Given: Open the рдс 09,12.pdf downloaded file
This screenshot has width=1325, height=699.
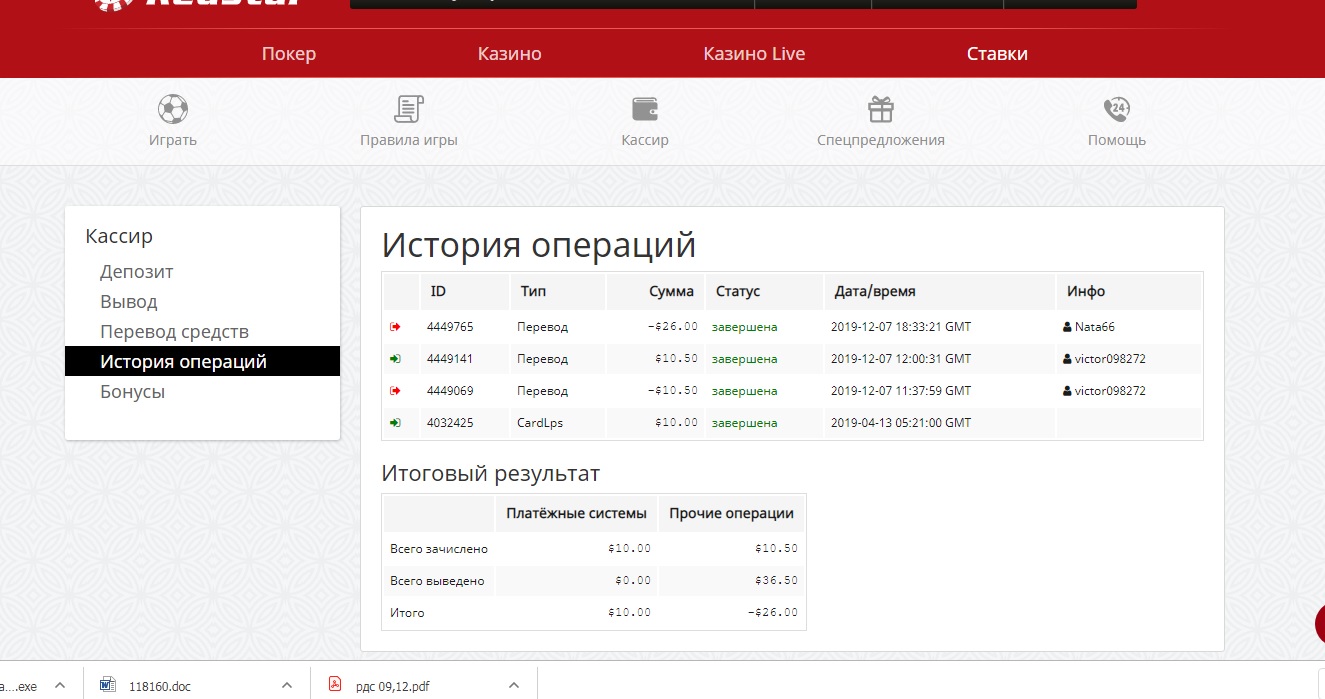Looking at the screenshot, I should 393,686.
